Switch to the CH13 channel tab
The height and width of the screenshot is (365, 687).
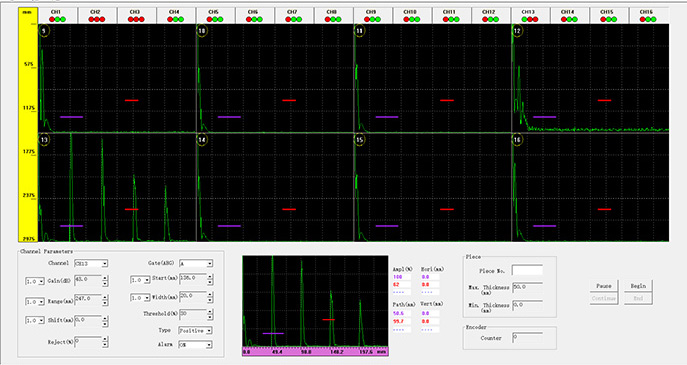(x=530, y=15)
